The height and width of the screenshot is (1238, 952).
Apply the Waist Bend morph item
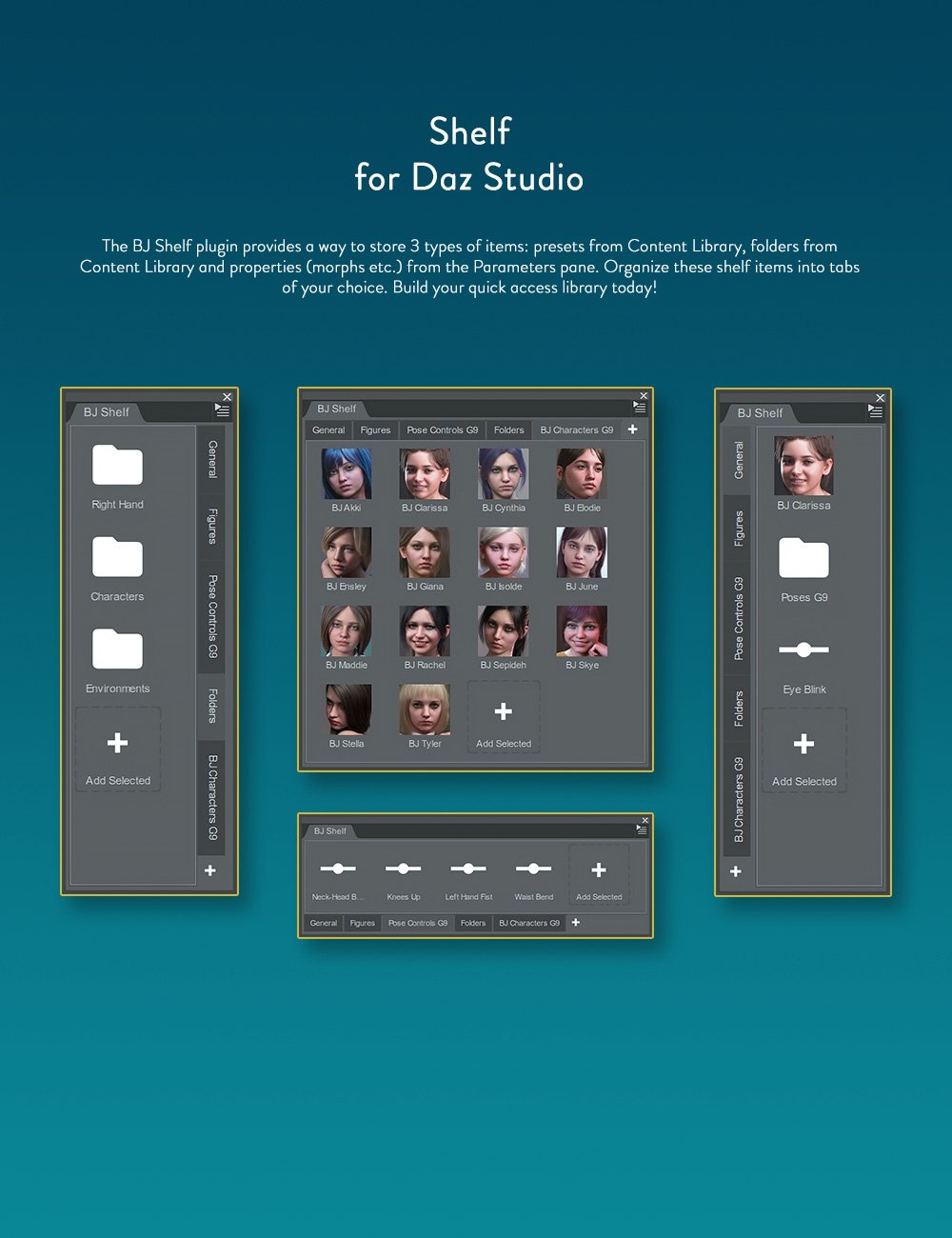click(x=533, y=869)
